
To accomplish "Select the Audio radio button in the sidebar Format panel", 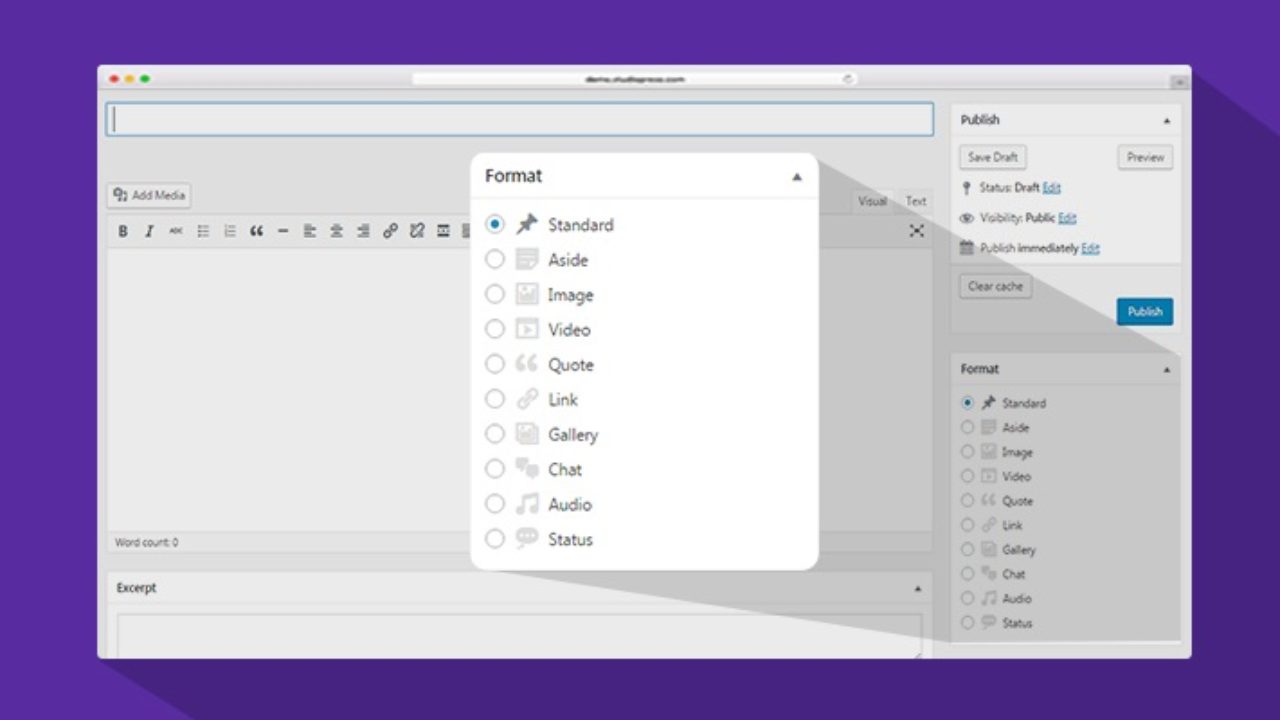I will pos(967,598).
